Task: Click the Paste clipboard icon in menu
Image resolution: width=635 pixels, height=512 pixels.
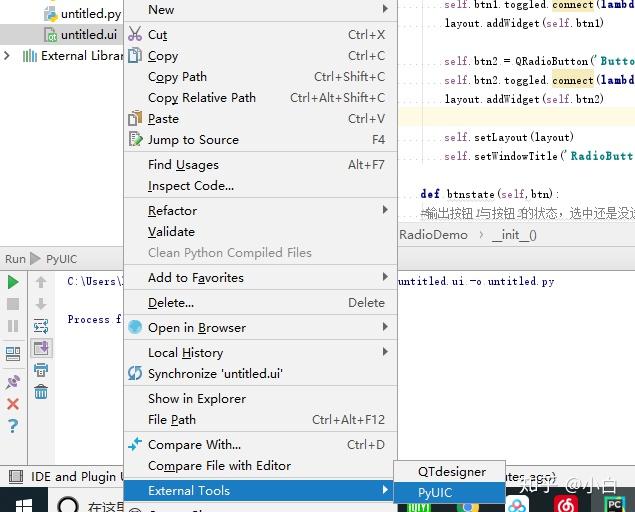Action: (x=135, y=118)
